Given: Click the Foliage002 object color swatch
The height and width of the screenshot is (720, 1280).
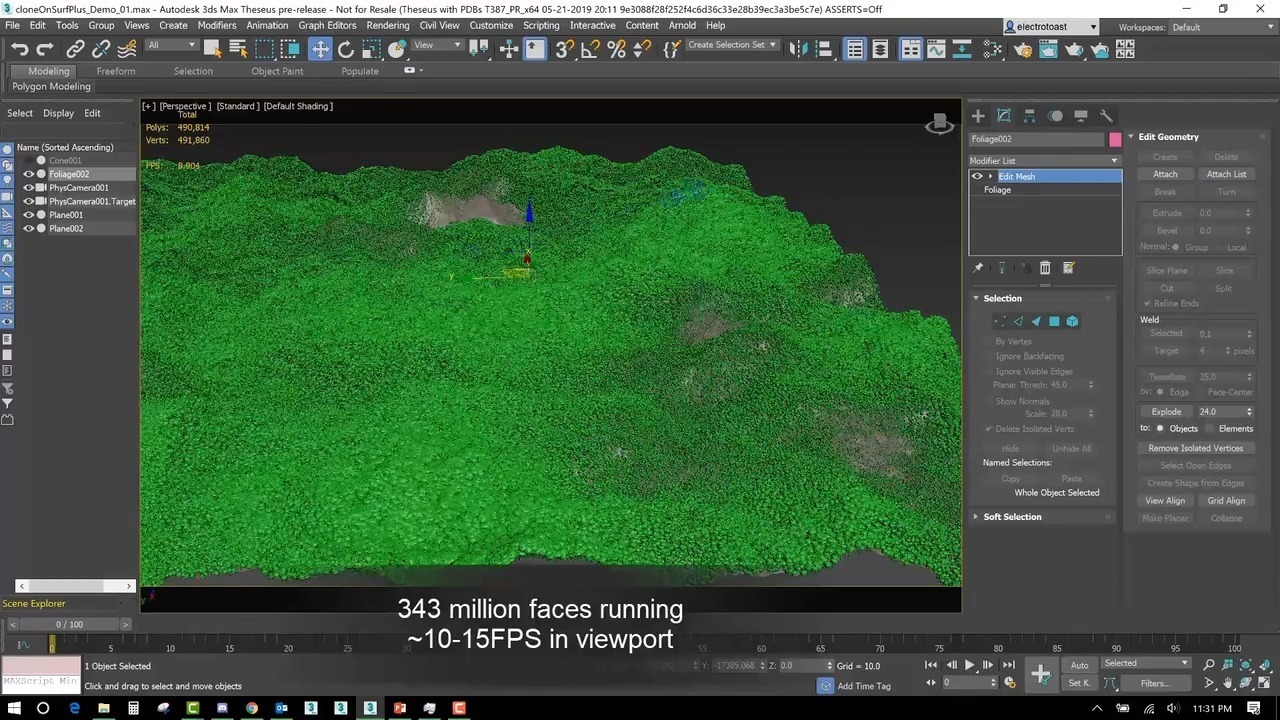Looking at the screenshot, I should 1115,140.
